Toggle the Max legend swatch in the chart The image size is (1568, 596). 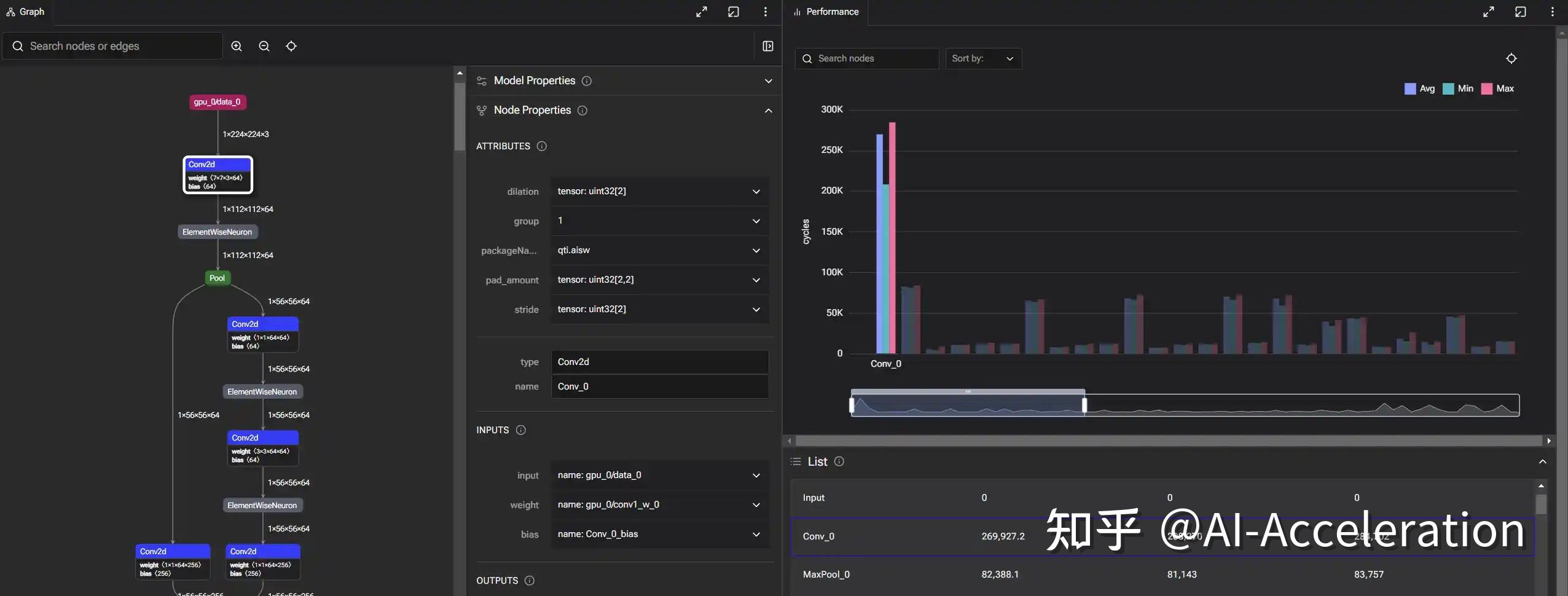[1487, 88]
